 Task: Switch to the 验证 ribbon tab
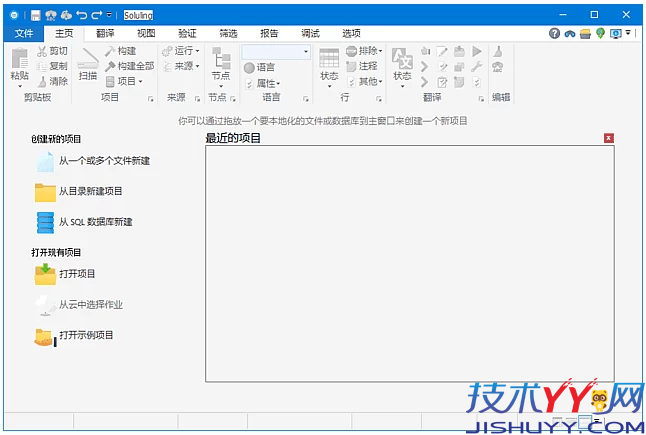[187, 33]
